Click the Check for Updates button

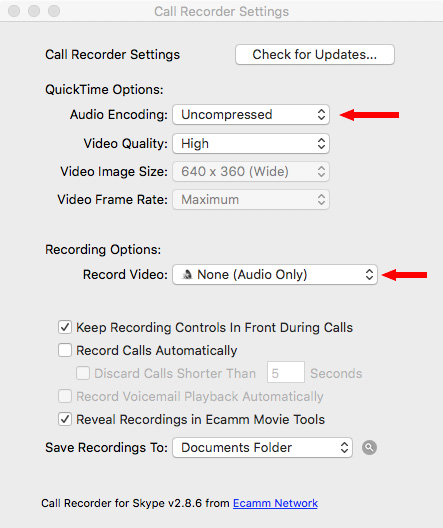315,55
